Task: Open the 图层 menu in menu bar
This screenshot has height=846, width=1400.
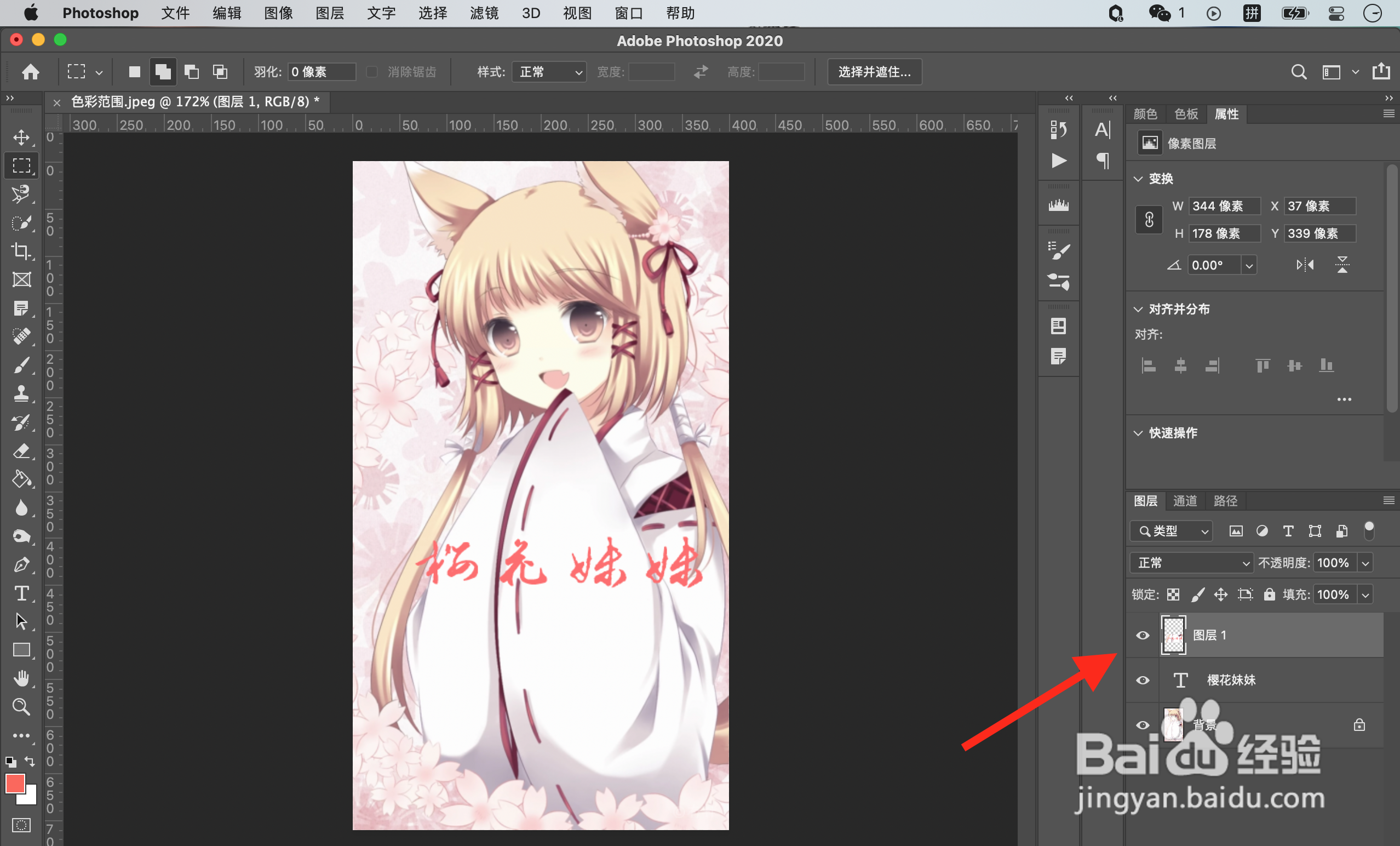Action: (330, 13)
